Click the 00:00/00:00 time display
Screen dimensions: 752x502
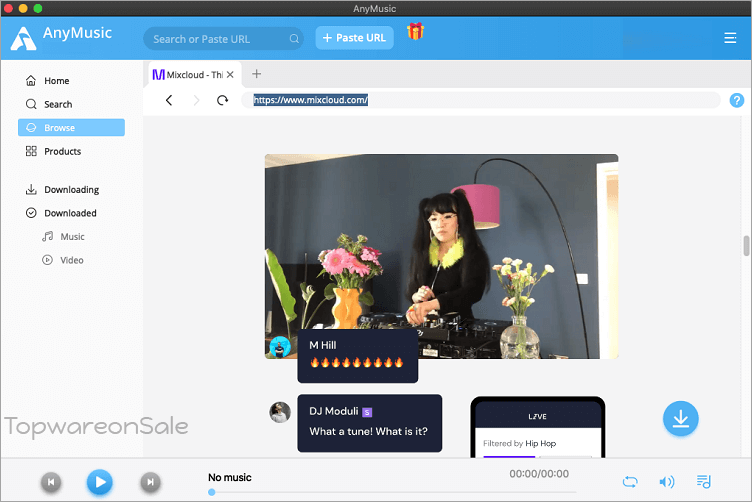click(539, 474)
